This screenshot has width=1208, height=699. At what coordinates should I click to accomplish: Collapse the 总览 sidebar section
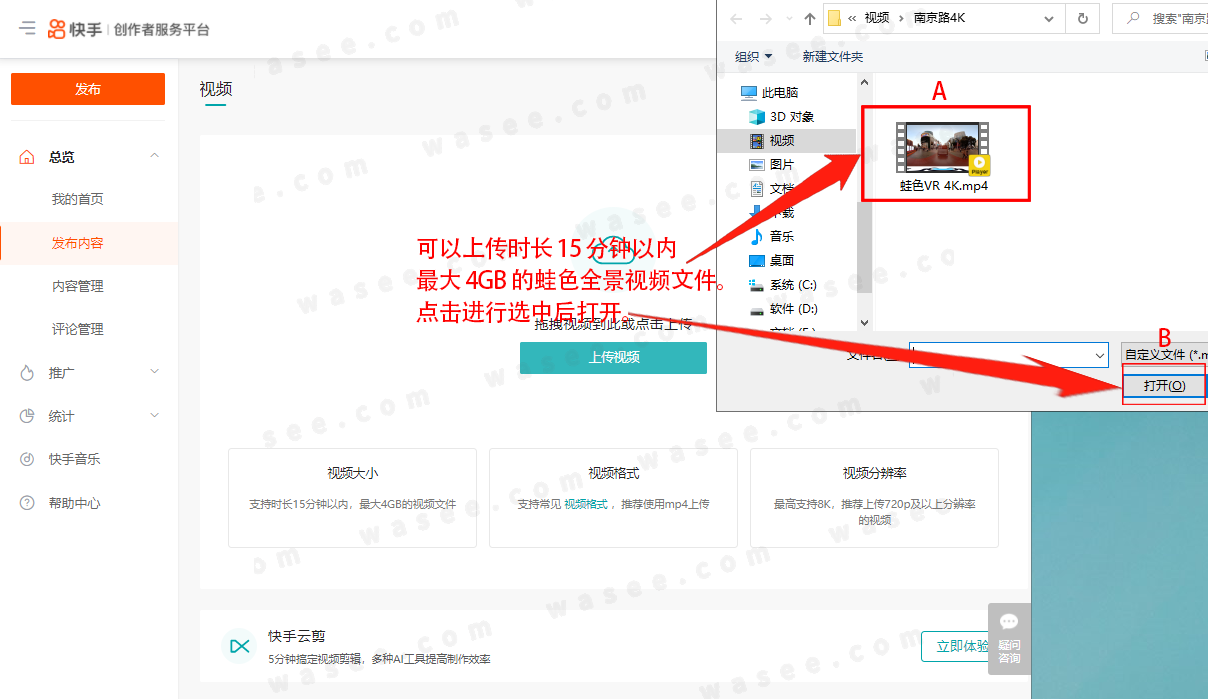154,156
